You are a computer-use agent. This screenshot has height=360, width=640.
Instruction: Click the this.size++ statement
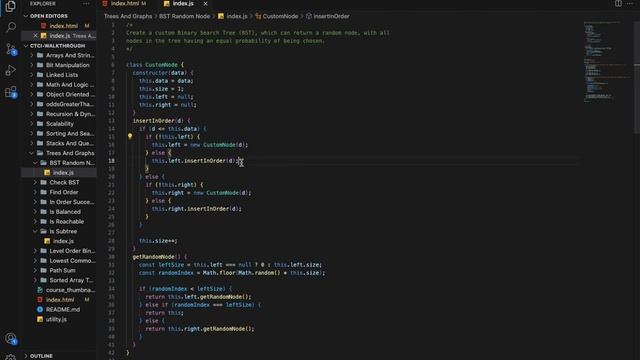coord(158,241)
